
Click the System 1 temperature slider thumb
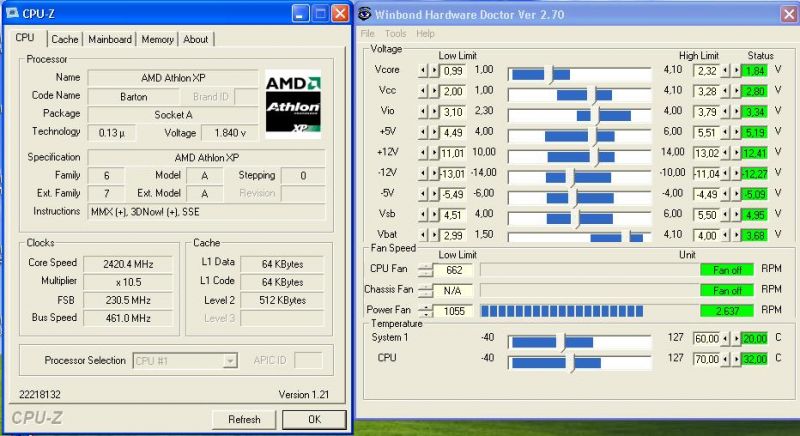563,342
